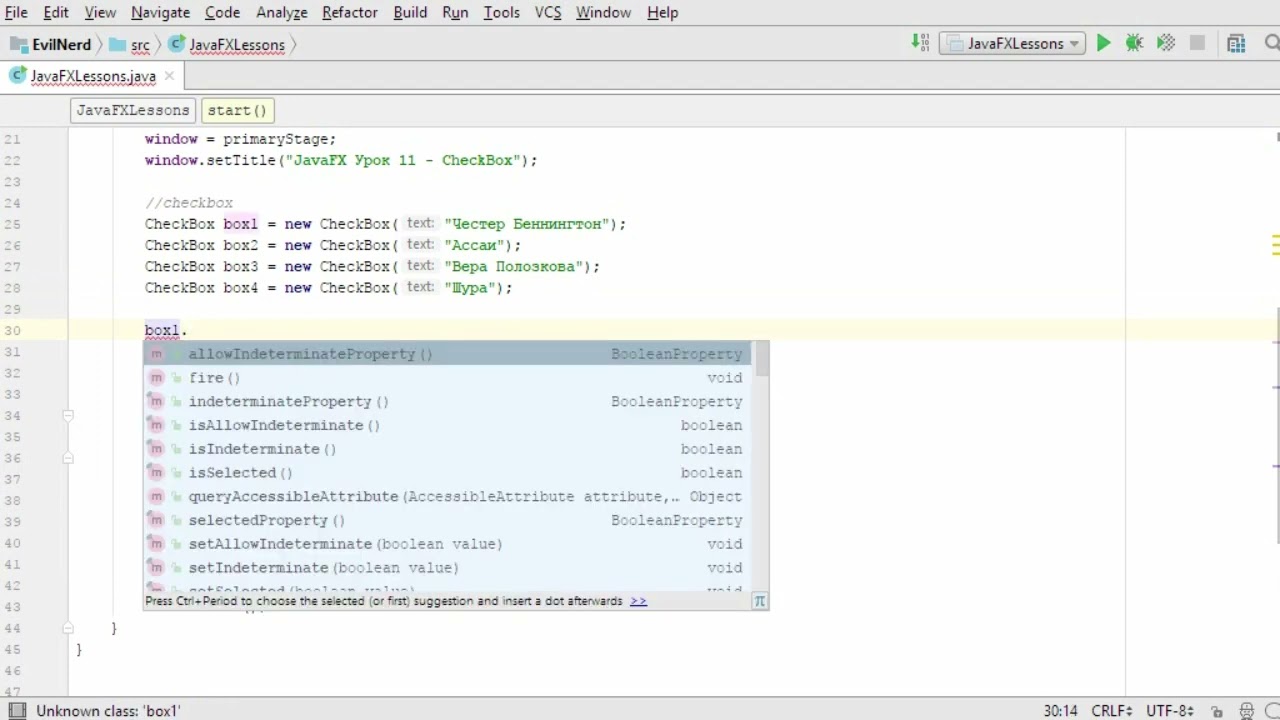Open Project Structure icon in toolbar
Viewport: 1280px width, 720px height.
click(1236, 43)
